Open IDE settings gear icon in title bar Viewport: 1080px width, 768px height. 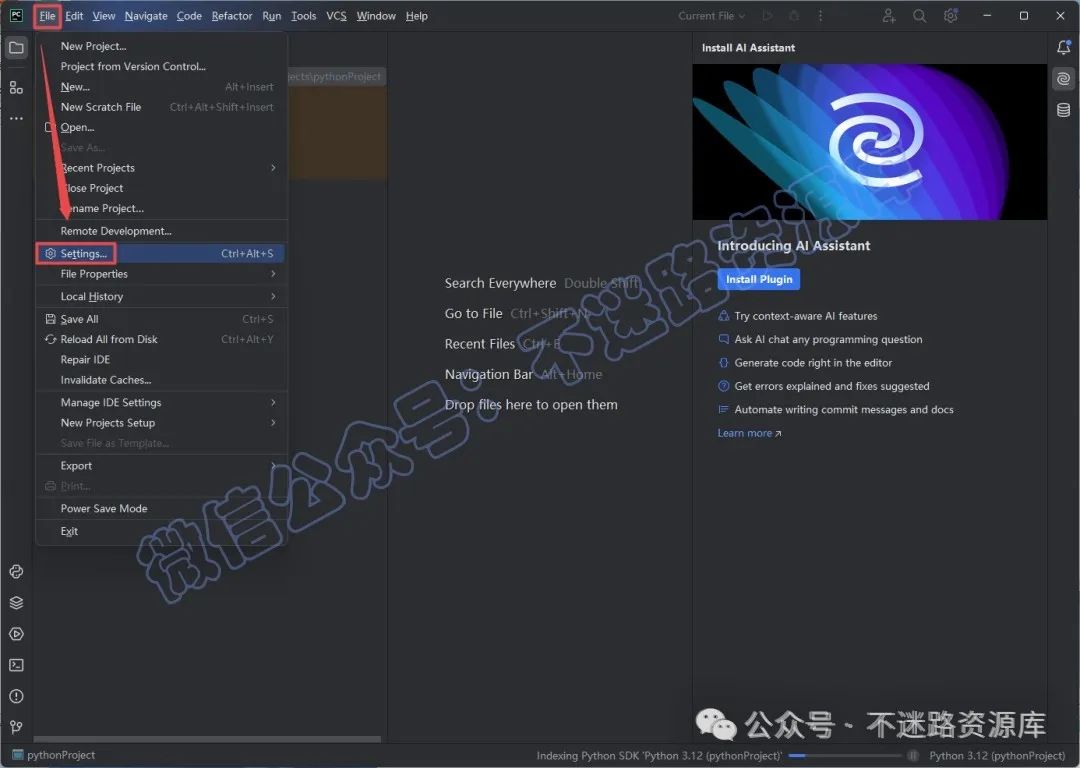[951, 16]
